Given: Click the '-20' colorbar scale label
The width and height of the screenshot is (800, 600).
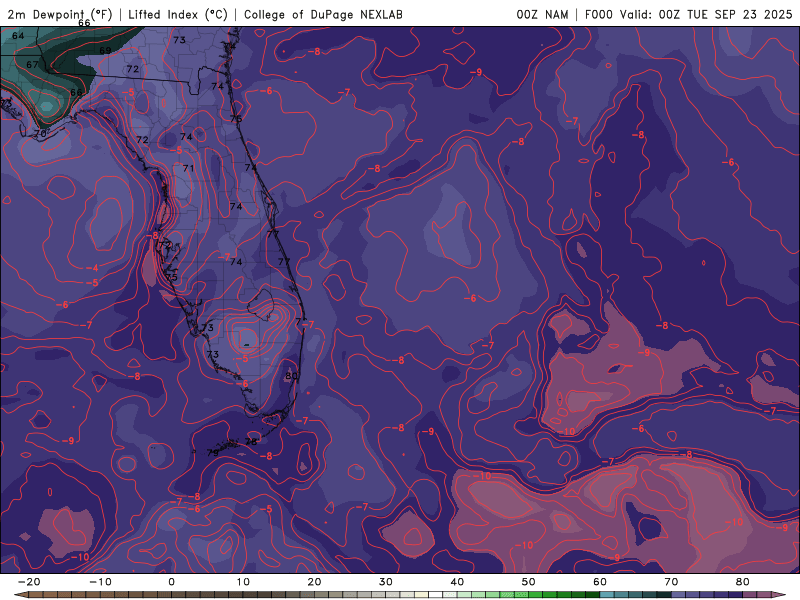Looking at the screenshot, I should pos(29,582).
